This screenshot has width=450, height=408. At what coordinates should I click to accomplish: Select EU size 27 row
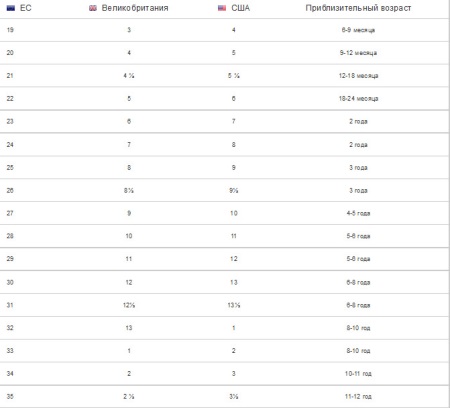[x=224, y=213]
